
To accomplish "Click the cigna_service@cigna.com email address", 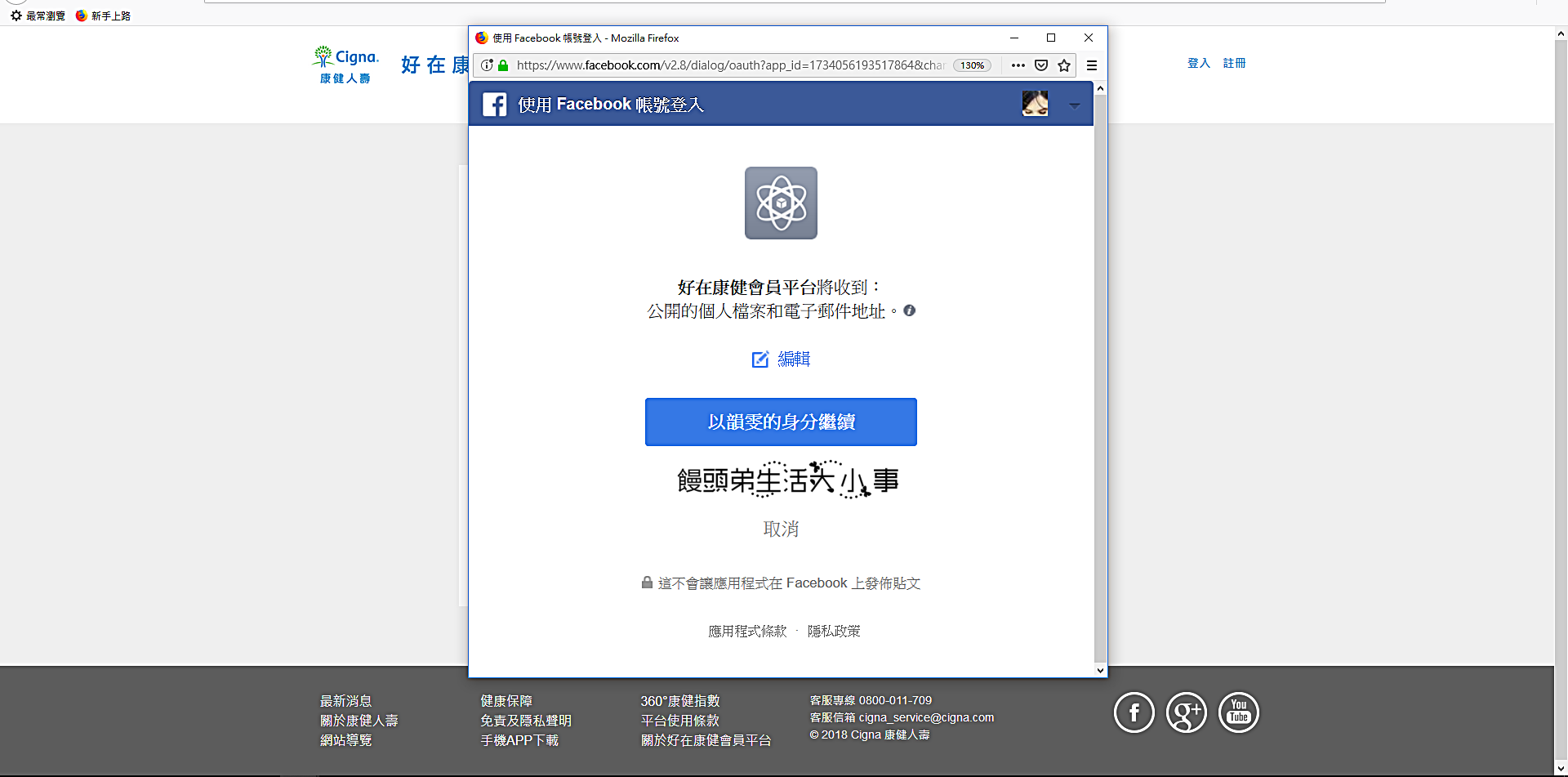I will (x=926, y=717).
